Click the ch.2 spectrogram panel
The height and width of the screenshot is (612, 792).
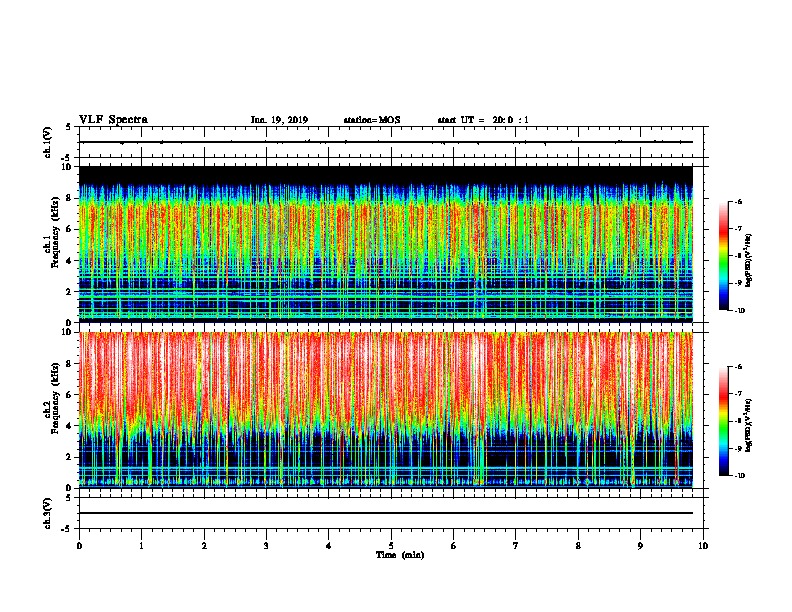(x=386, y=410)
